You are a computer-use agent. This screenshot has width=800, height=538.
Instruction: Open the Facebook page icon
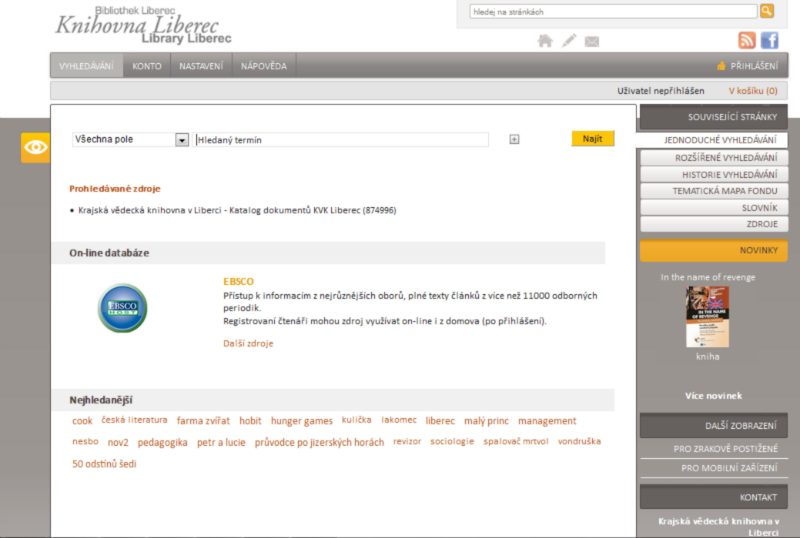point(769,40)
